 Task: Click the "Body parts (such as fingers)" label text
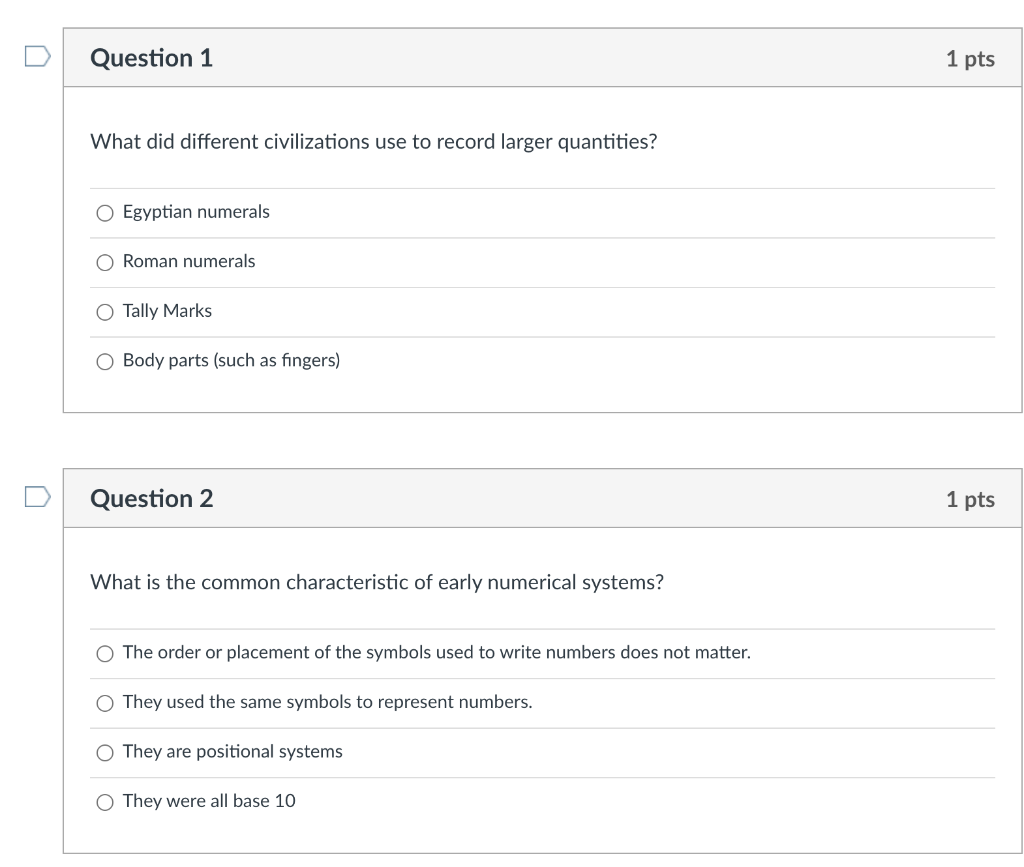point(230,360)
